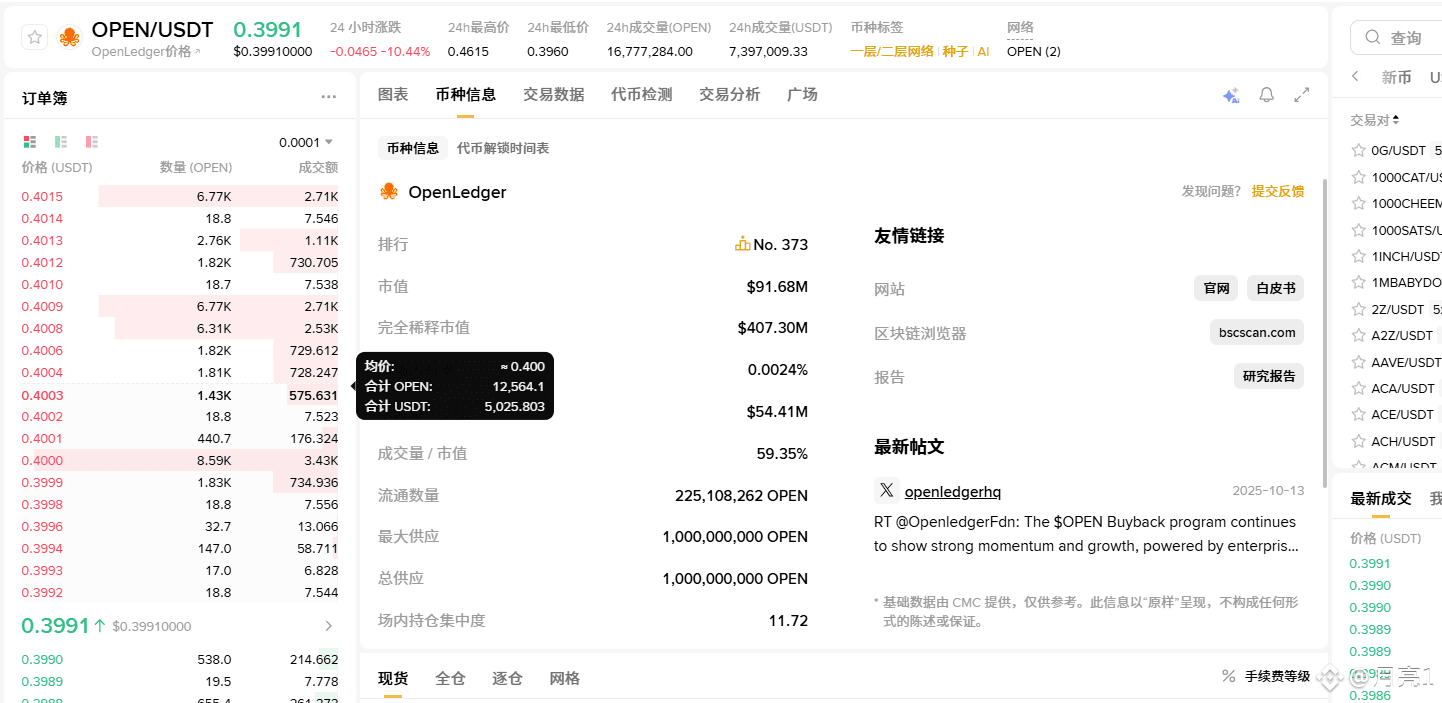The image size is (1442, 703).
Task: Favorite the AAVE/USDT pair star
Action: tap(1358, 362)
